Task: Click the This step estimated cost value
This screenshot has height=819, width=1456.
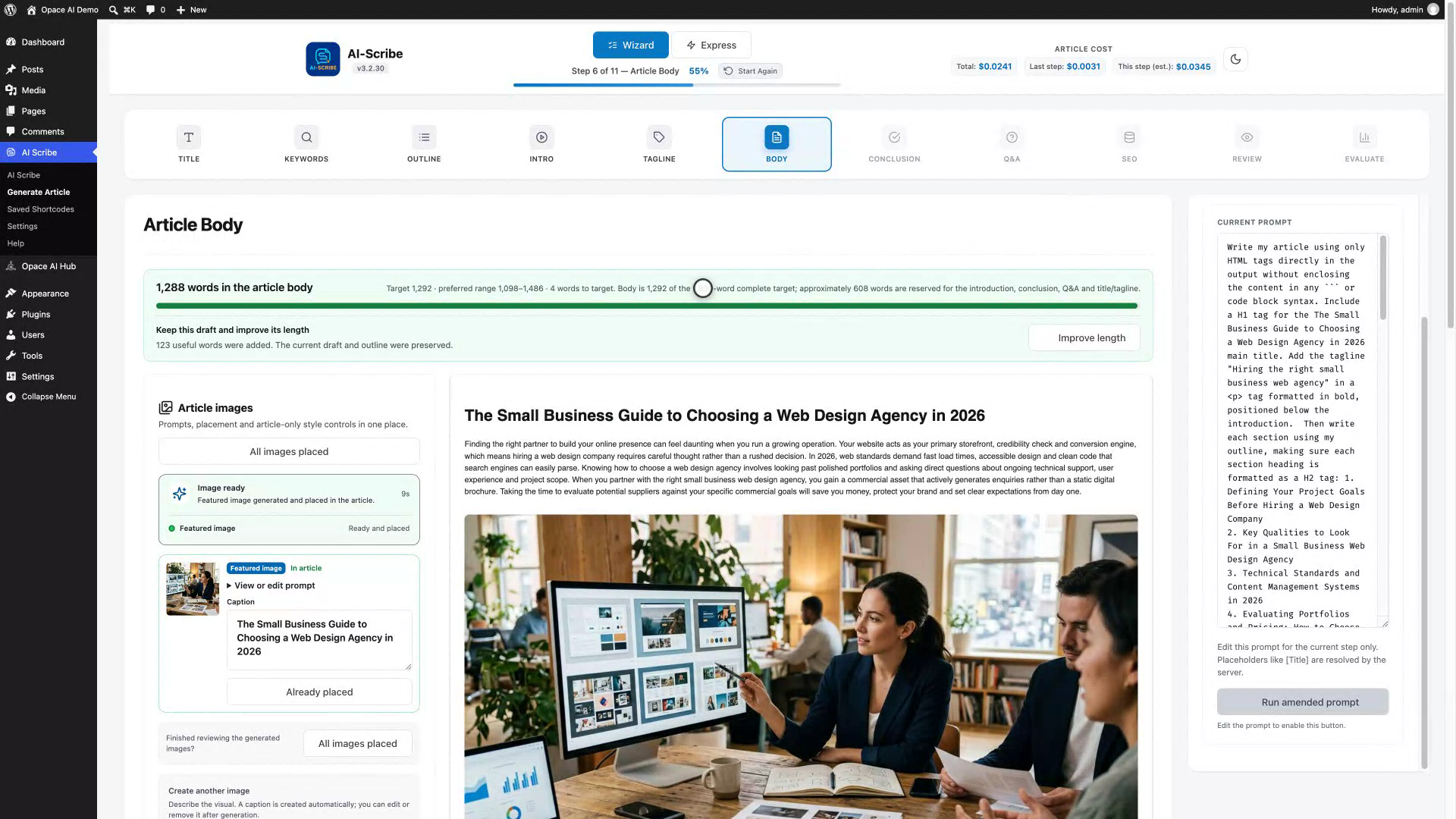Action: tap(1193, 67)
